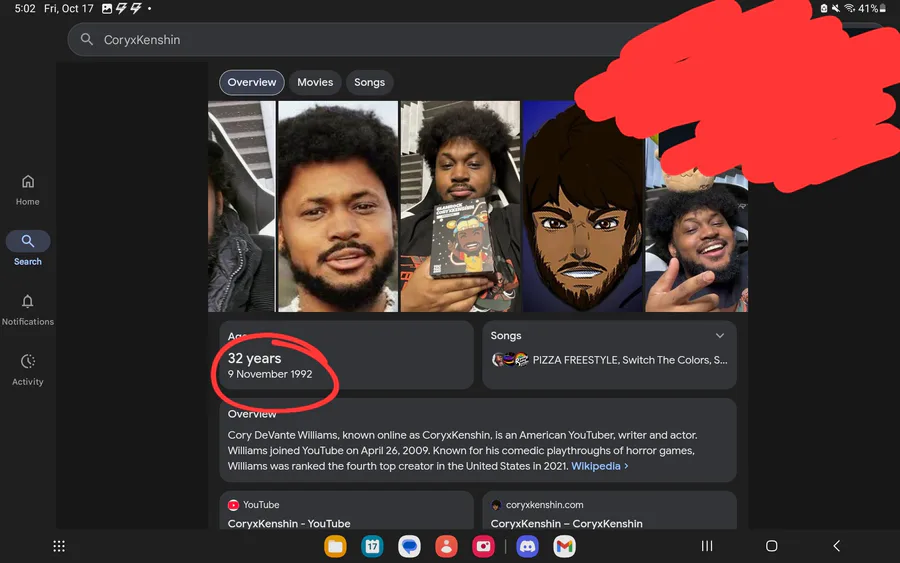
Task: Tap the magnifier icon in the search bar
Action: [87, 40]
